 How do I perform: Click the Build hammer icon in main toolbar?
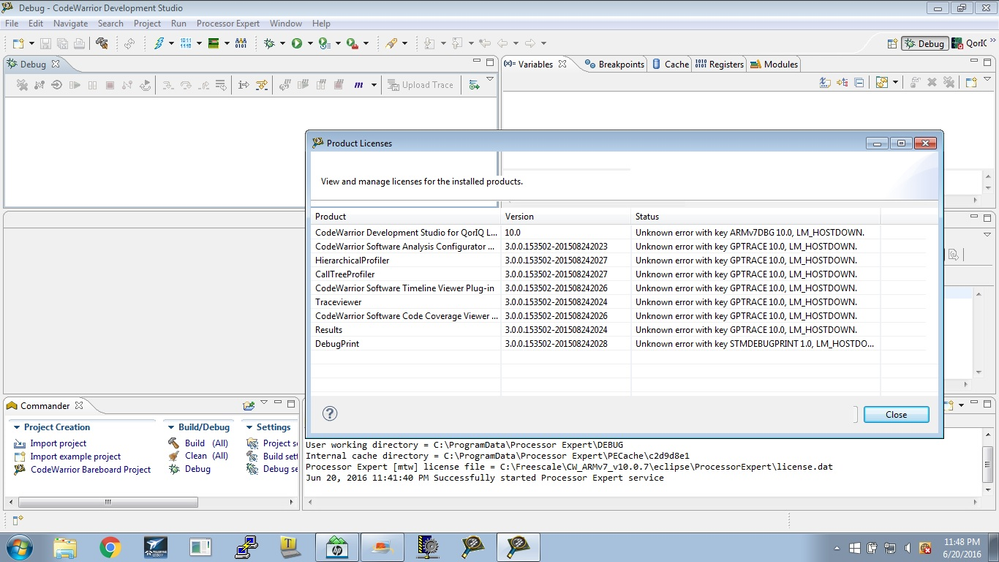coord(102,43)
